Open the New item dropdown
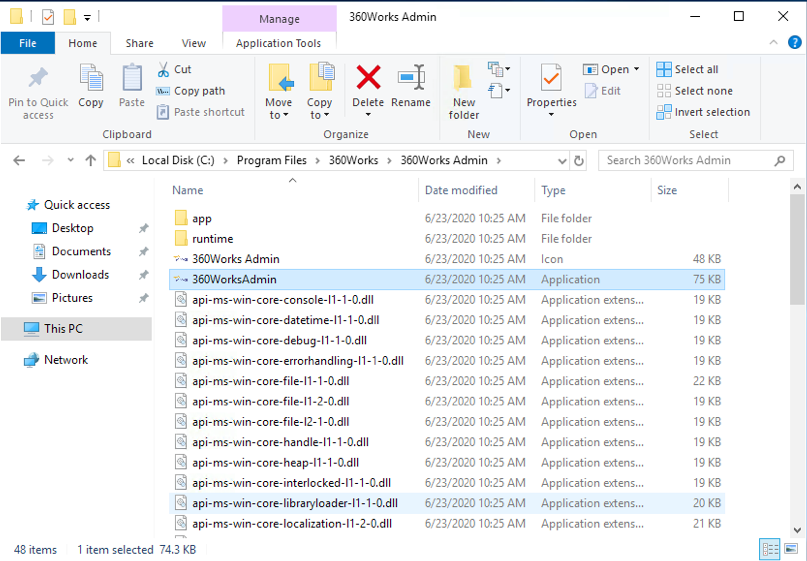807x561 pixels. point(499,68)
